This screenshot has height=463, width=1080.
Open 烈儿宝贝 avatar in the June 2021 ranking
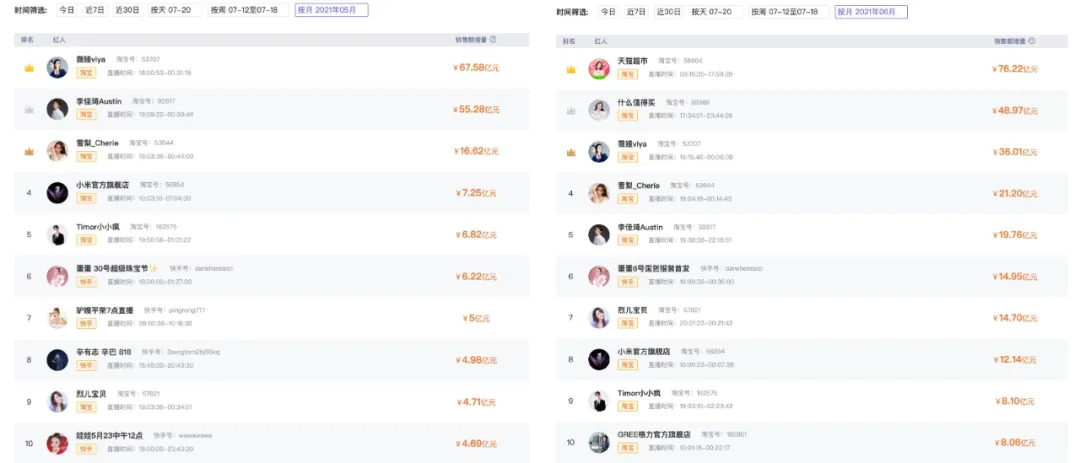pyautogui.click(x=599, y=318)
